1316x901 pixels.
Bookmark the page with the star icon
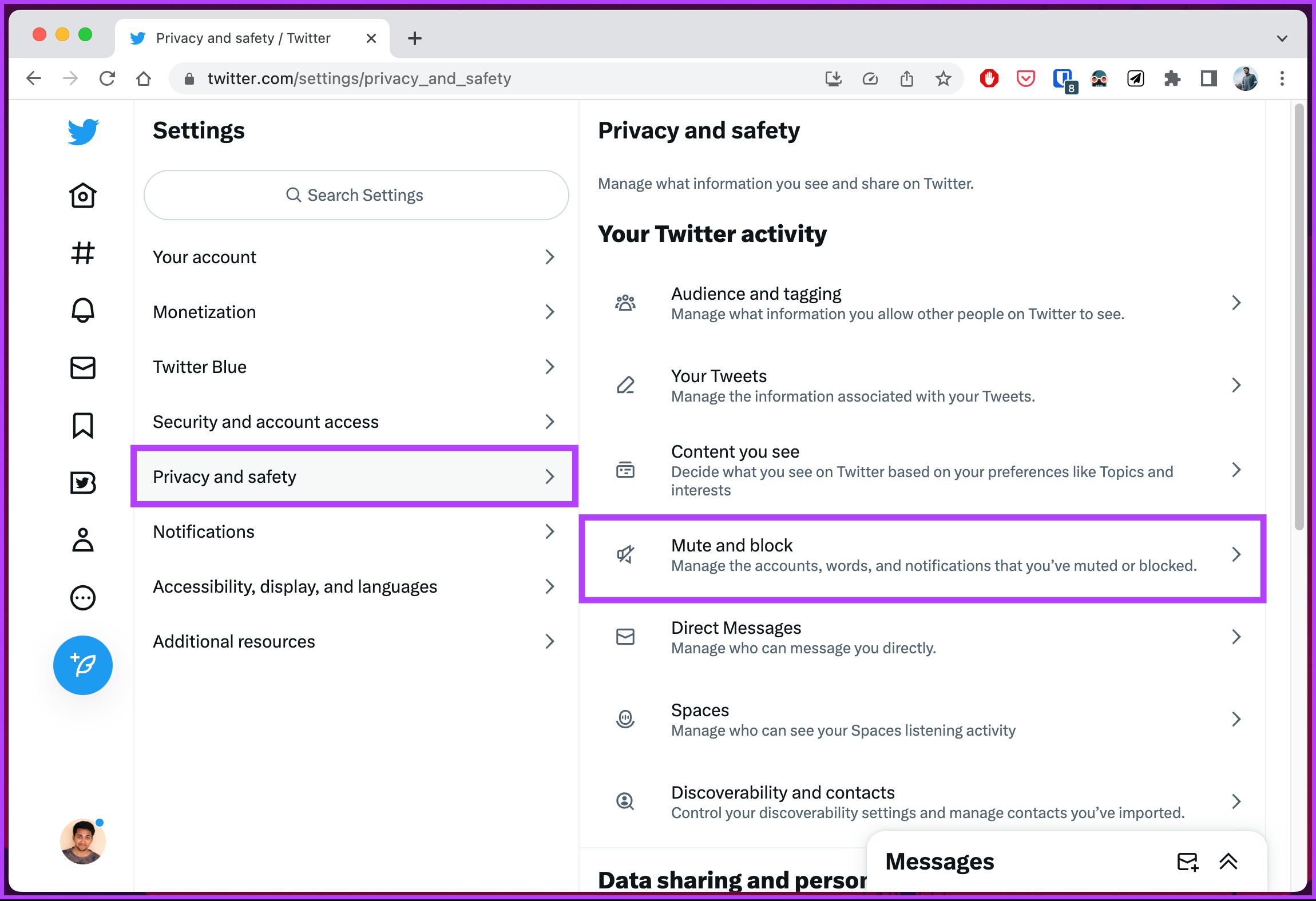point(944,78)
